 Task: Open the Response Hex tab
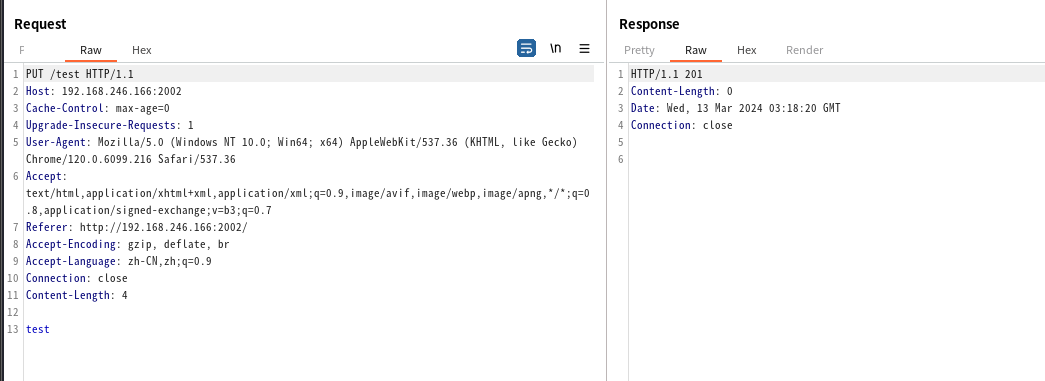point(746,50)
